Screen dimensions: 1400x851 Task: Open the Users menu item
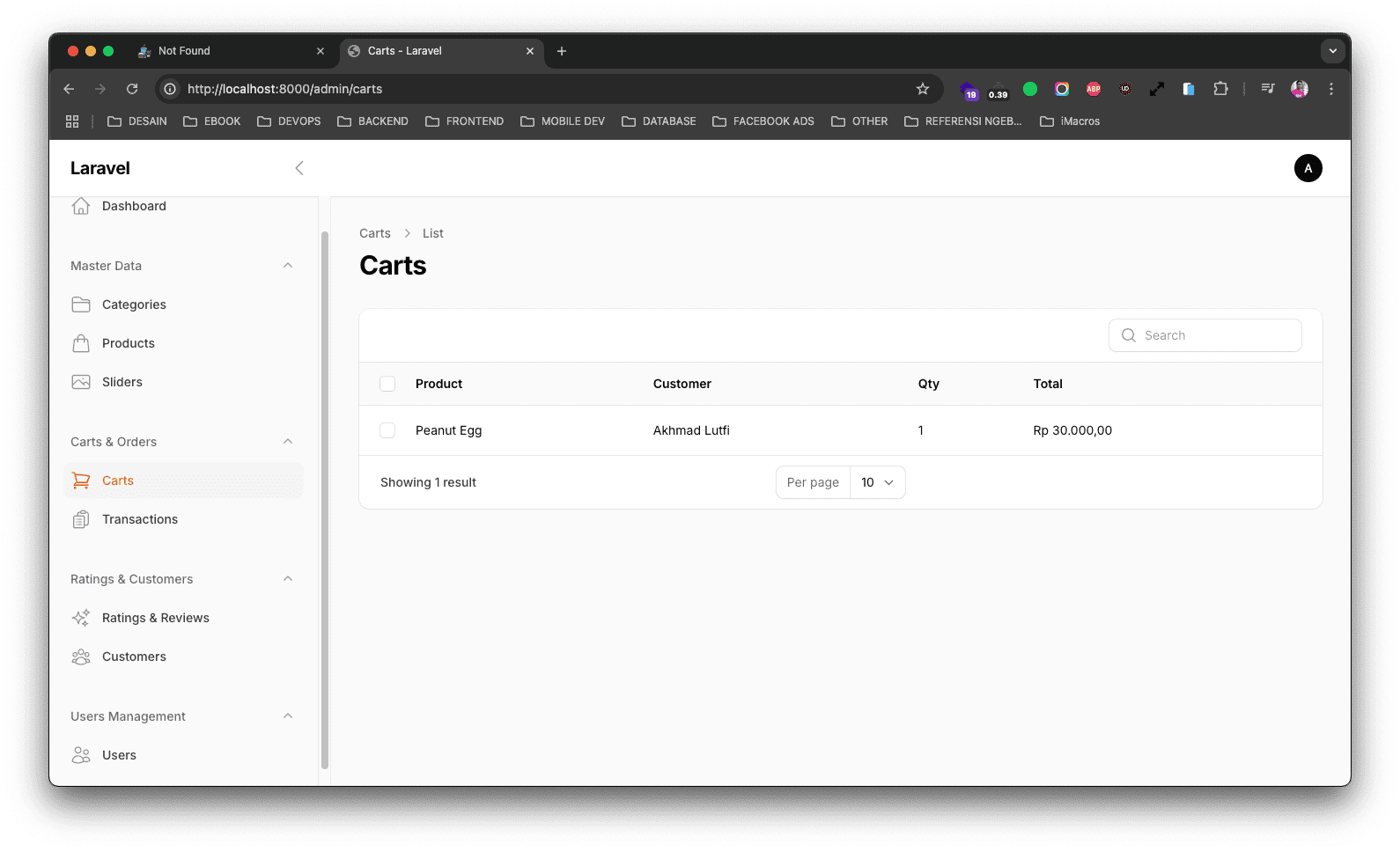click(119, 755)
